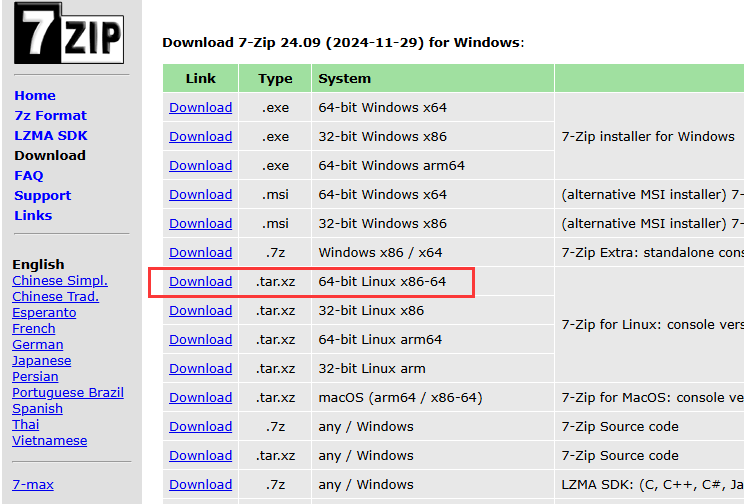Open the Home page link
Screen dimensions: 744x504
click(35, 95)
